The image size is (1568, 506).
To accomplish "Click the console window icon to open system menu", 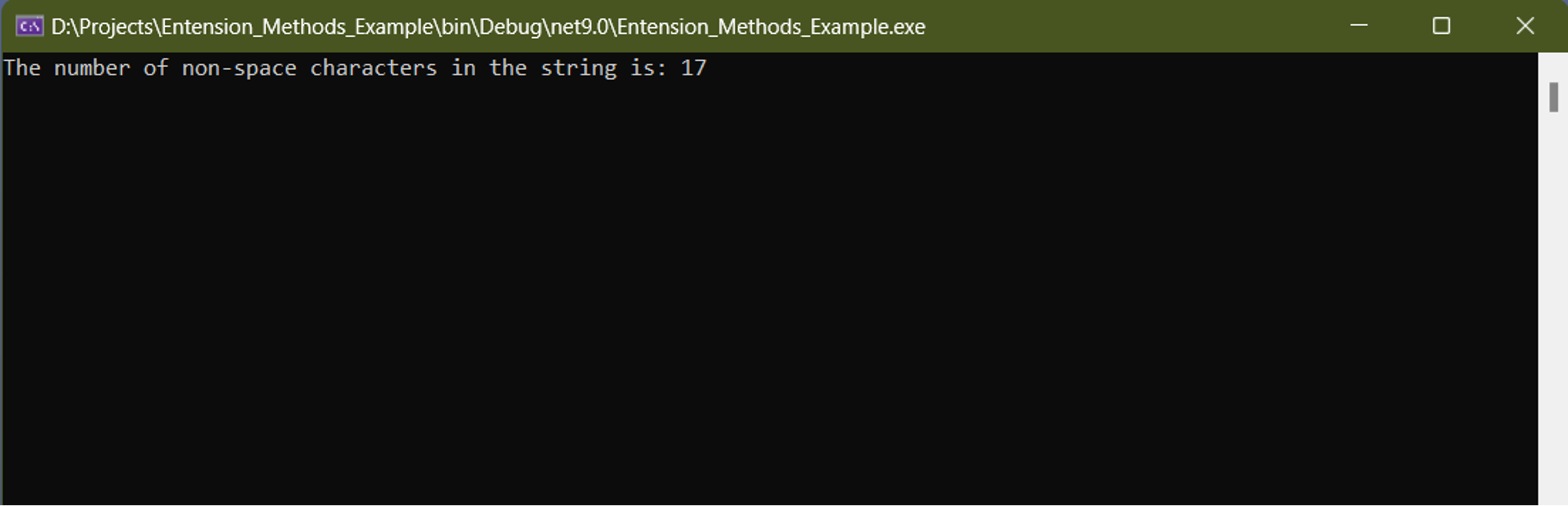I will click(29, 26).
